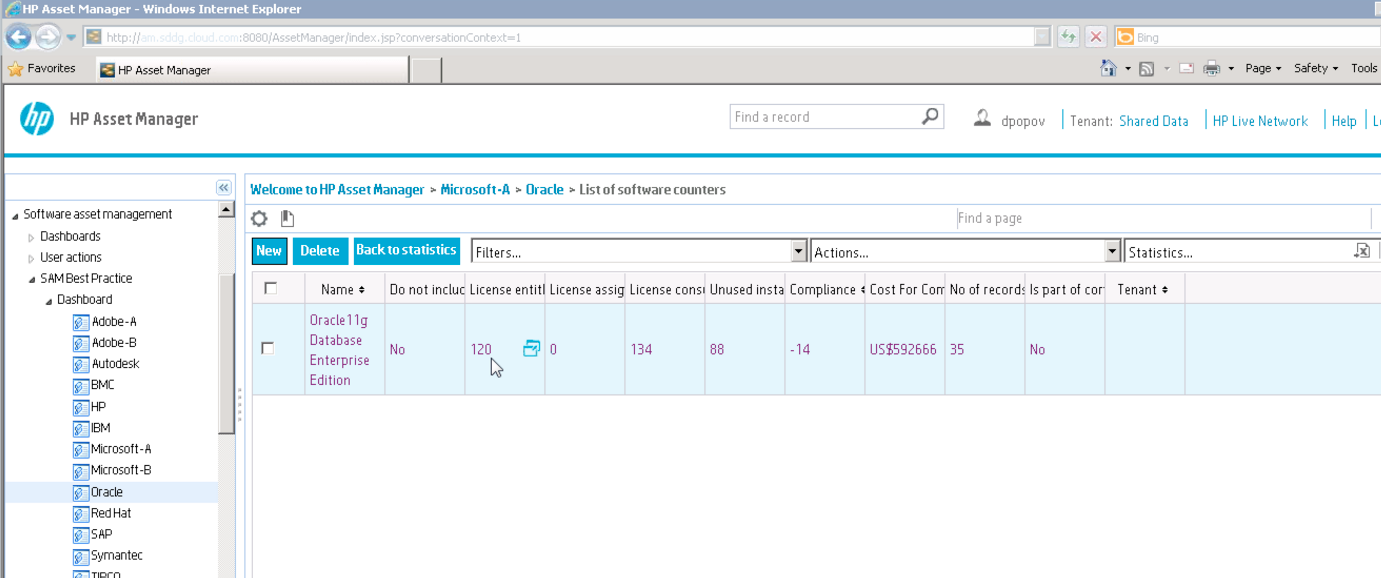
Task: Select the HP item in Dashboard tree
Action: tap(98, 407)
